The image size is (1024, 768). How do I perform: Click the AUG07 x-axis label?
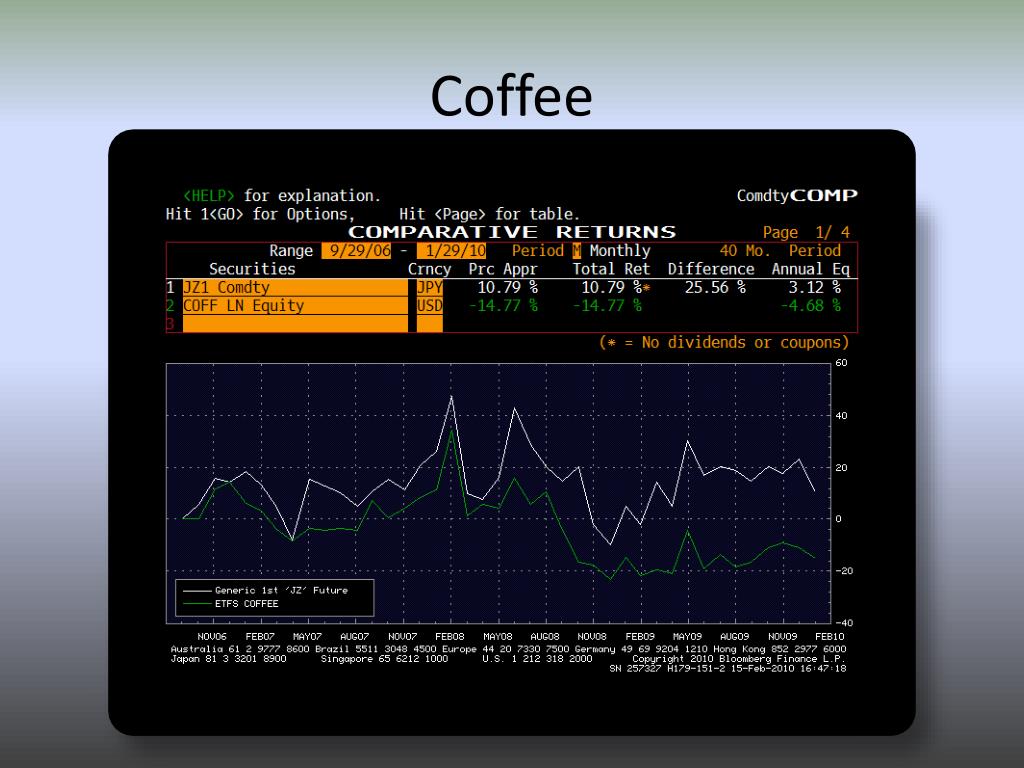pos(355,637)
